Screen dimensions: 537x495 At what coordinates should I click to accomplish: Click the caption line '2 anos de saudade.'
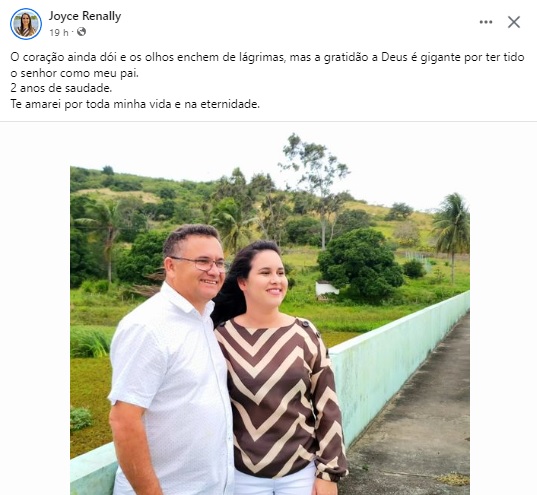tap(61, 88)
